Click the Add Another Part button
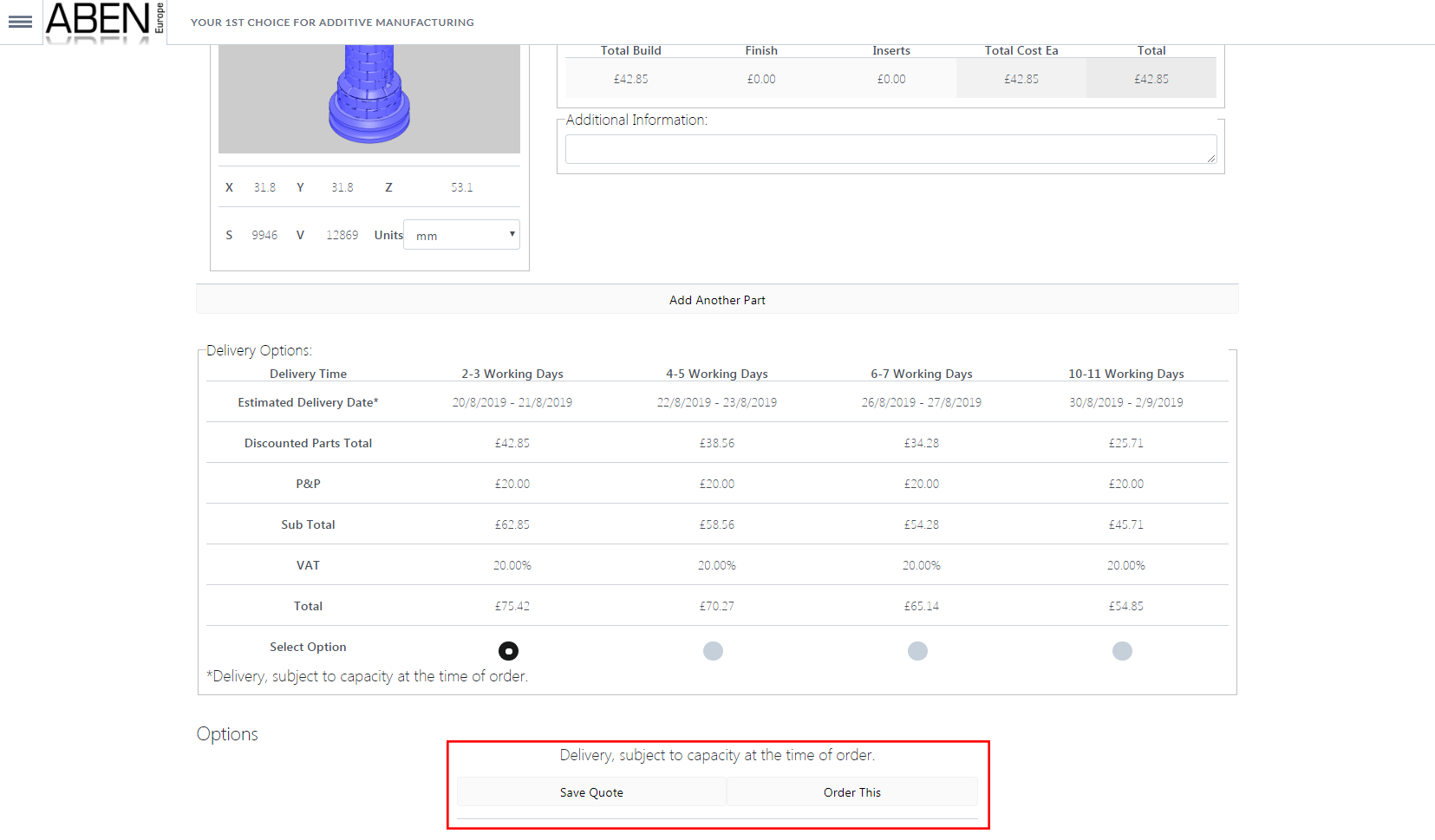Viewport: 1435px width, 840px height. [x=717, y=300]
